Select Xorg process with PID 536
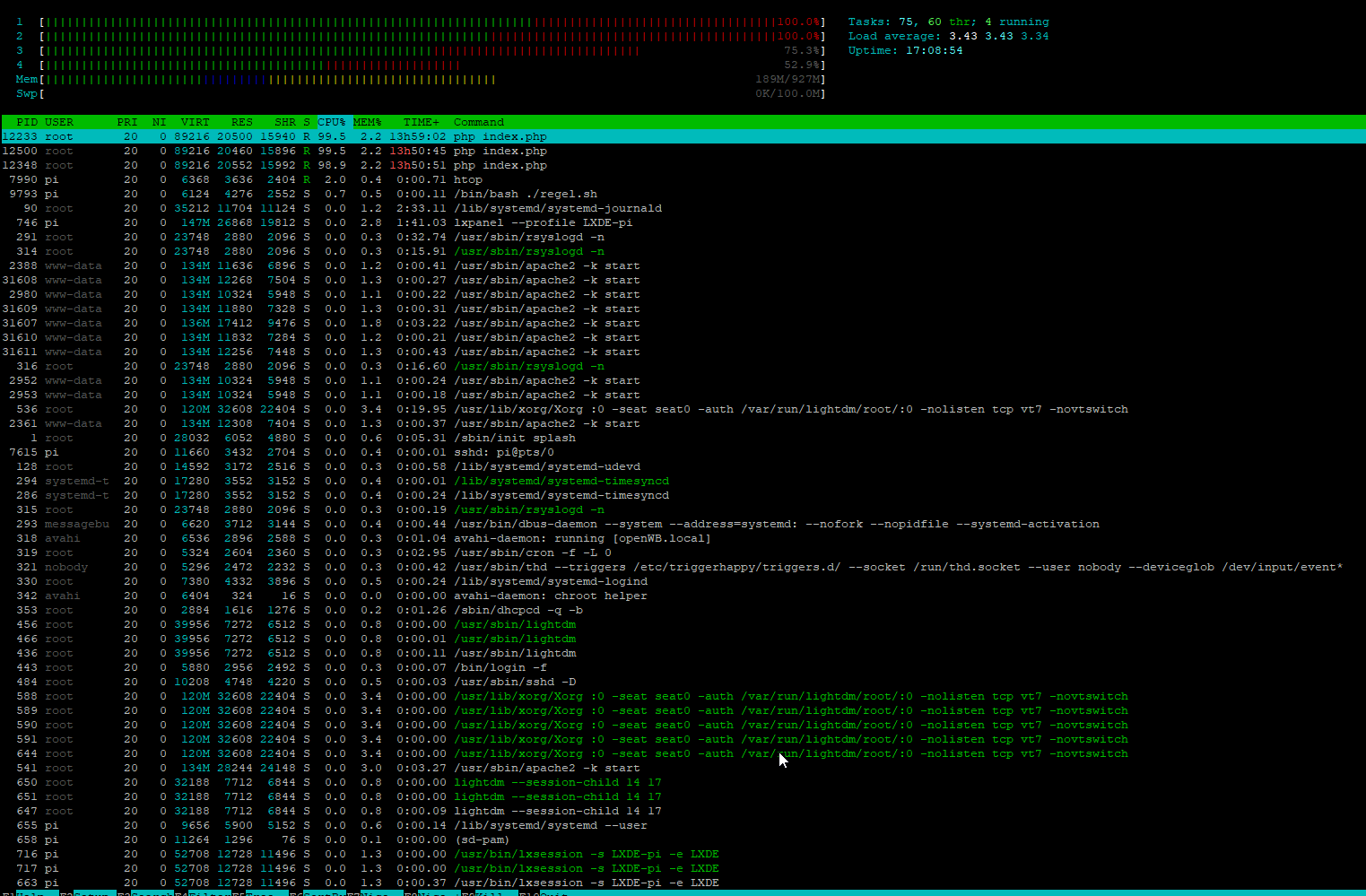The width and height of the screenshot is (1366, 896). (683, 409)
